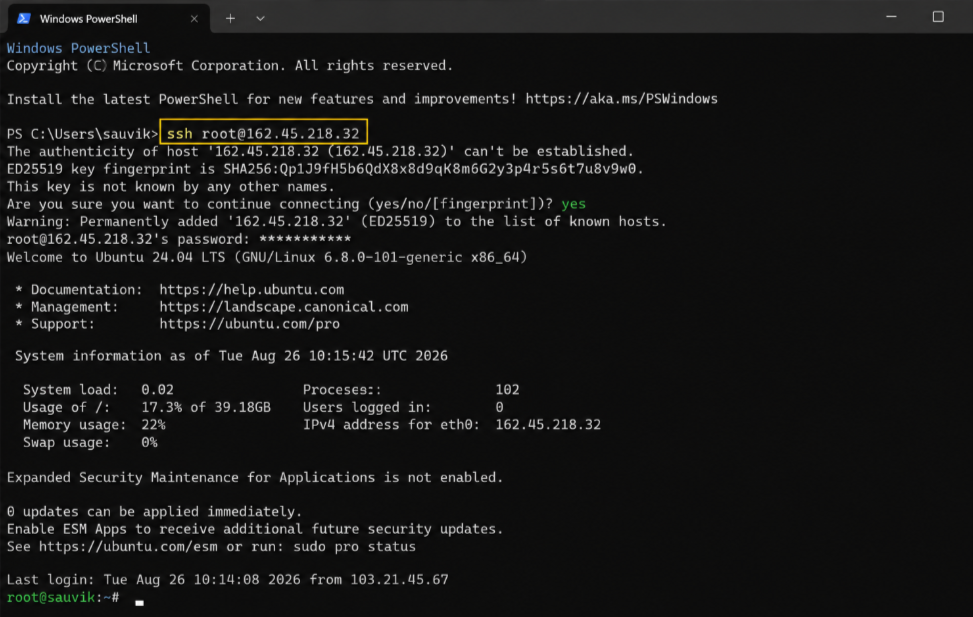Click the ssh root@162.45.218.32 command text
Viewport: 973px width, 617px height.
[263, 133]
